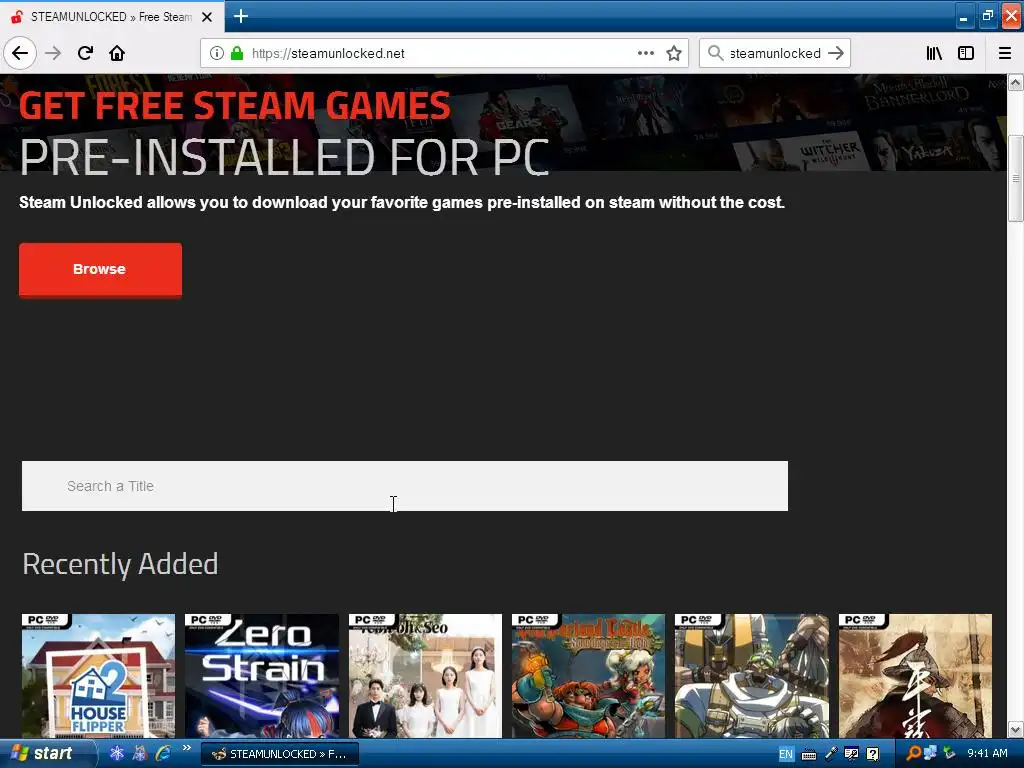The height and width of the screenshot is (768, 1024).
Task: Select the STEAMUNLOCKED taskbar button
Action: [x=280, y=754]
